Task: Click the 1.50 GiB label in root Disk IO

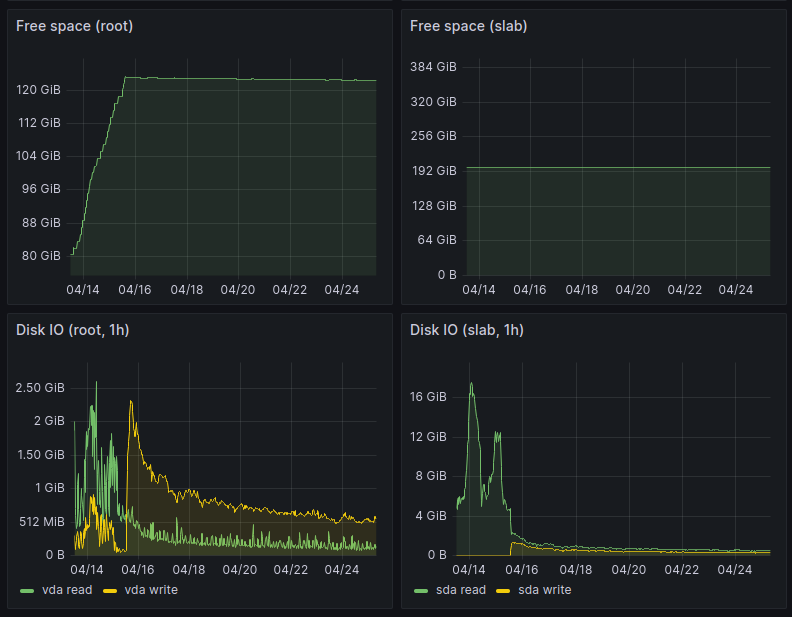Action: point(41,455)
